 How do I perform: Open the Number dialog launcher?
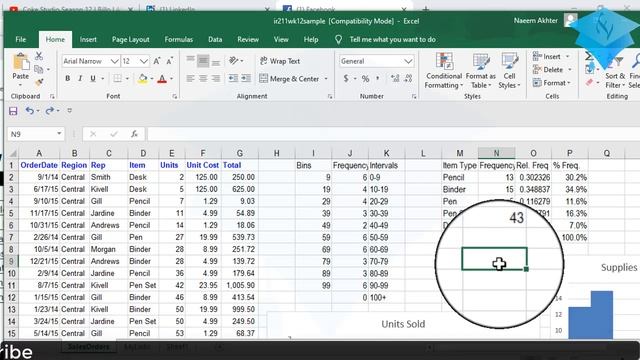tap(414, 97)
